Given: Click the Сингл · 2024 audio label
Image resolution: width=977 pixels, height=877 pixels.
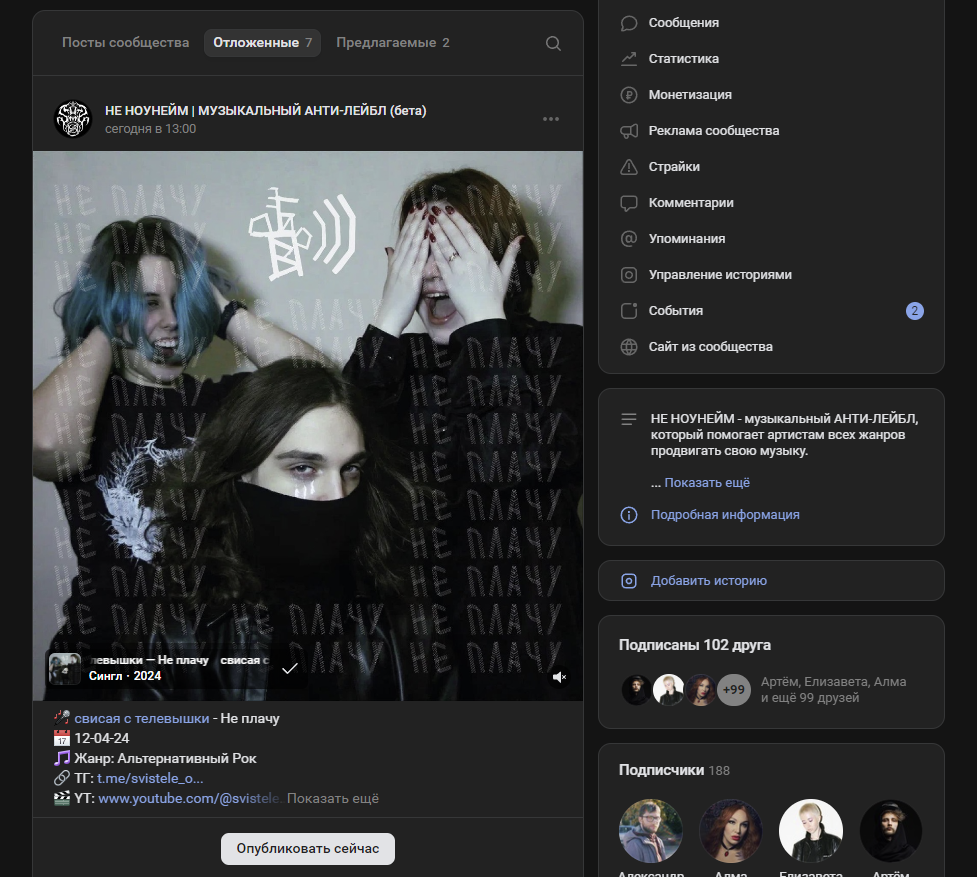Looking at the screenshot, I should (x=125, y=676).
